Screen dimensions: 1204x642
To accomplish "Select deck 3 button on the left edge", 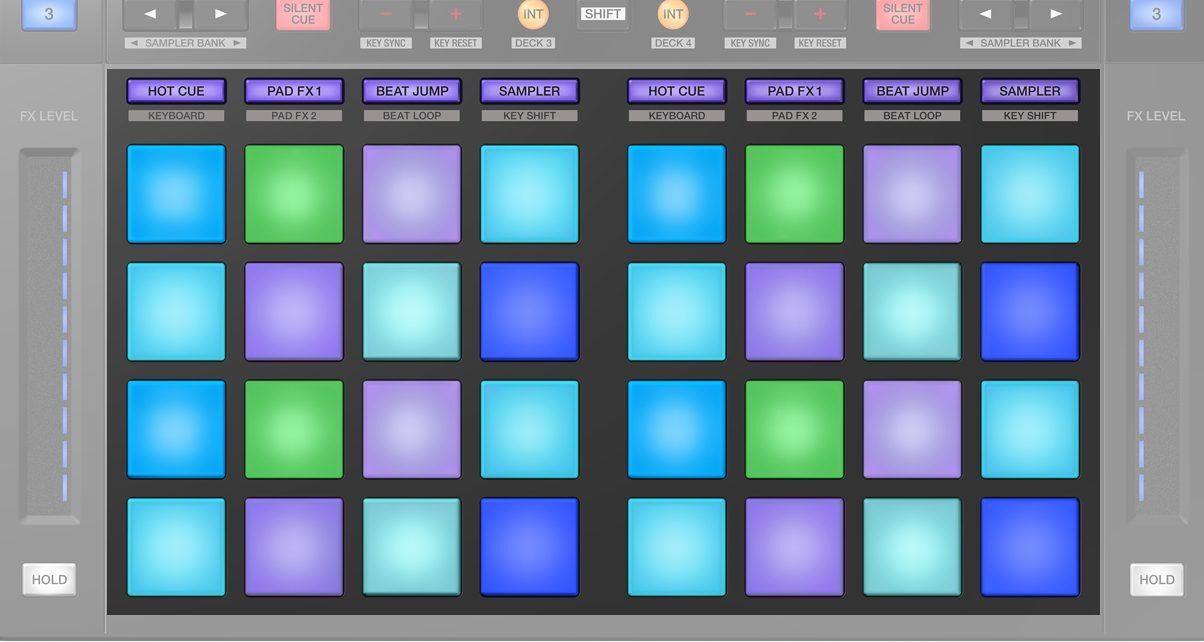I will (x=49, y=15).
